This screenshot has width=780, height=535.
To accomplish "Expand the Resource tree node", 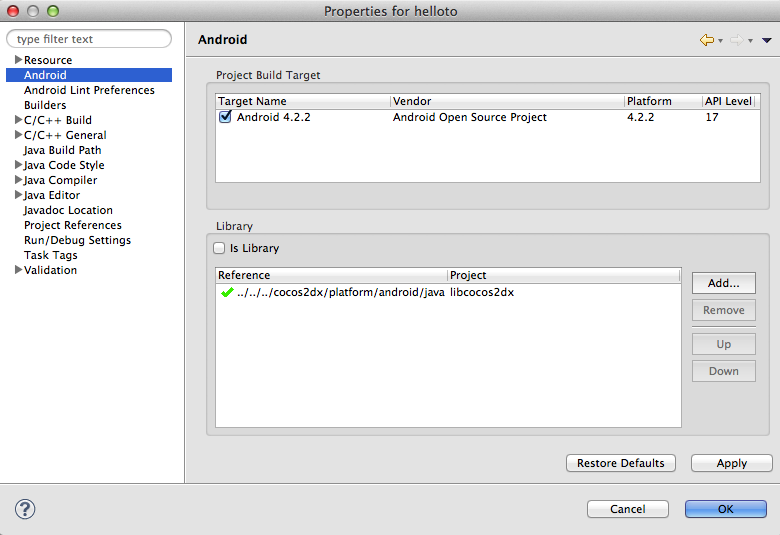I will [x=18, y=60].
